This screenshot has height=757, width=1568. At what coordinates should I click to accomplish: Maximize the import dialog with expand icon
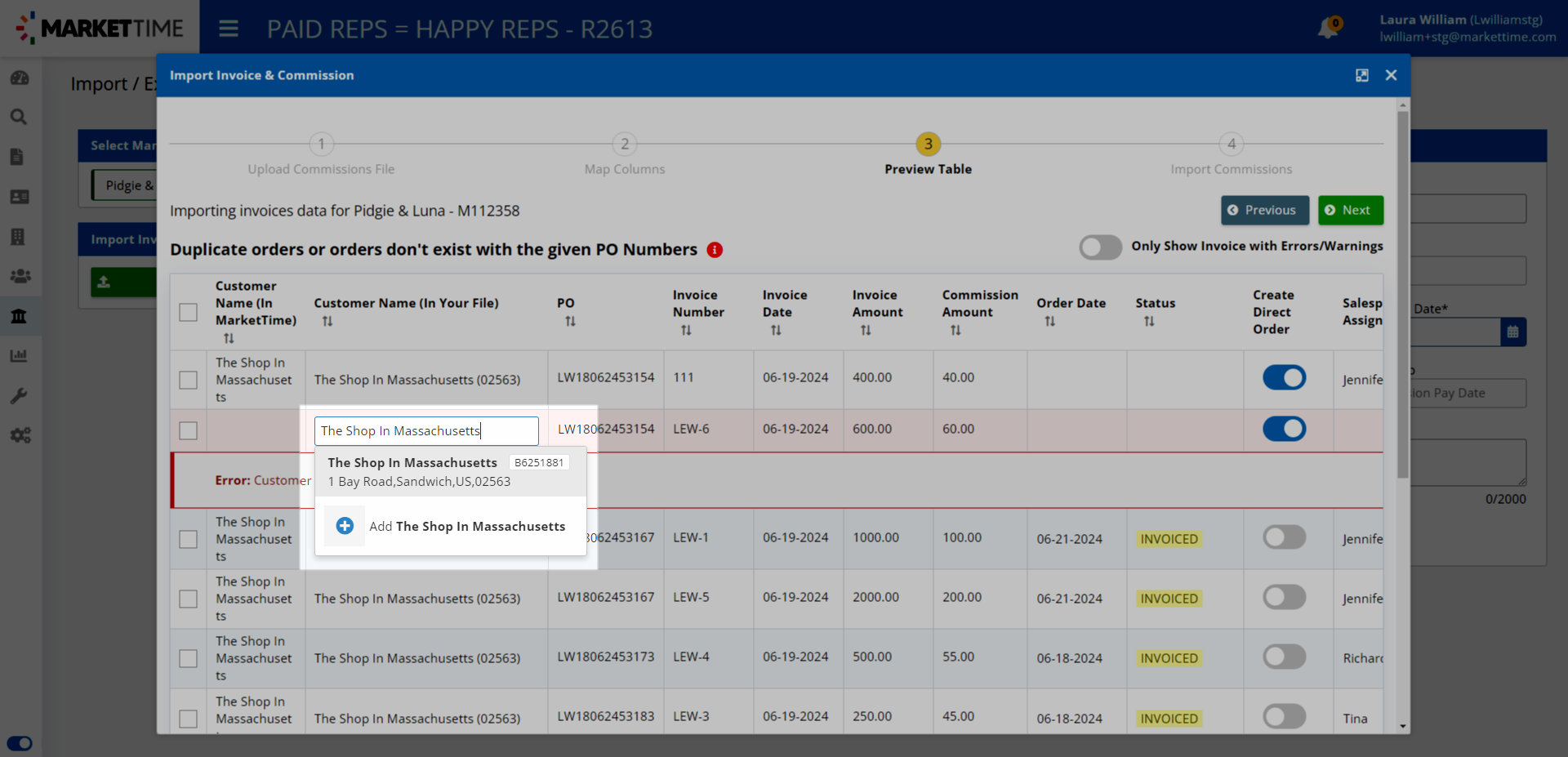pyautogui.click(x=1361, y=75)
